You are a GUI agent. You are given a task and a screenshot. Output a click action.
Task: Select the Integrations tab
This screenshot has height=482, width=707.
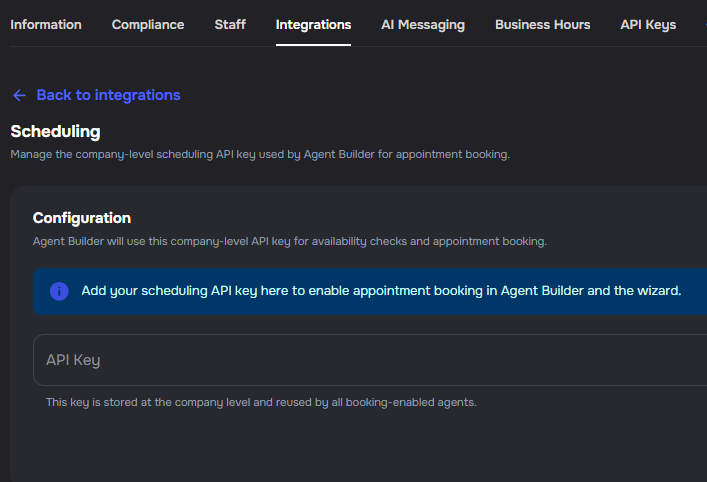click(x=313, y=24)
